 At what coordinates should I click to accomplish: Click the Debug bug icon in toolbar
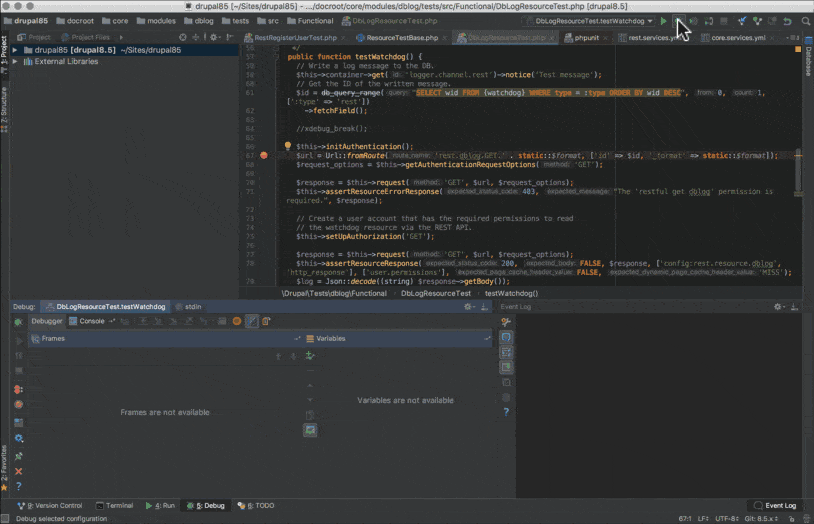coord(678,21)
